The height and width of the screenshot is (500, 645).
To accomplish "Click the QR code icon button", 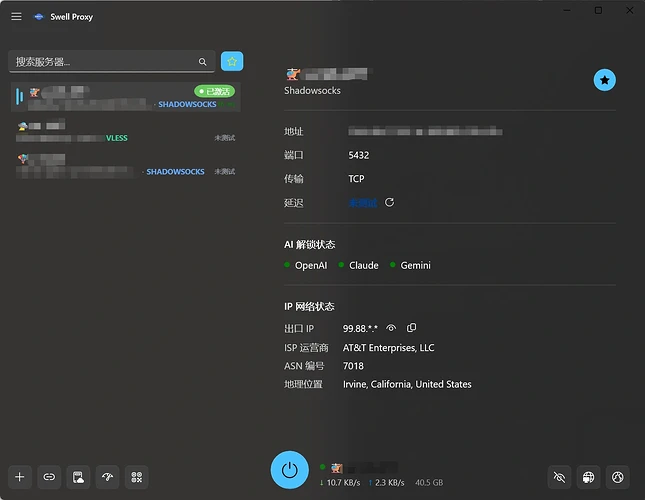I will pos(137,477).
